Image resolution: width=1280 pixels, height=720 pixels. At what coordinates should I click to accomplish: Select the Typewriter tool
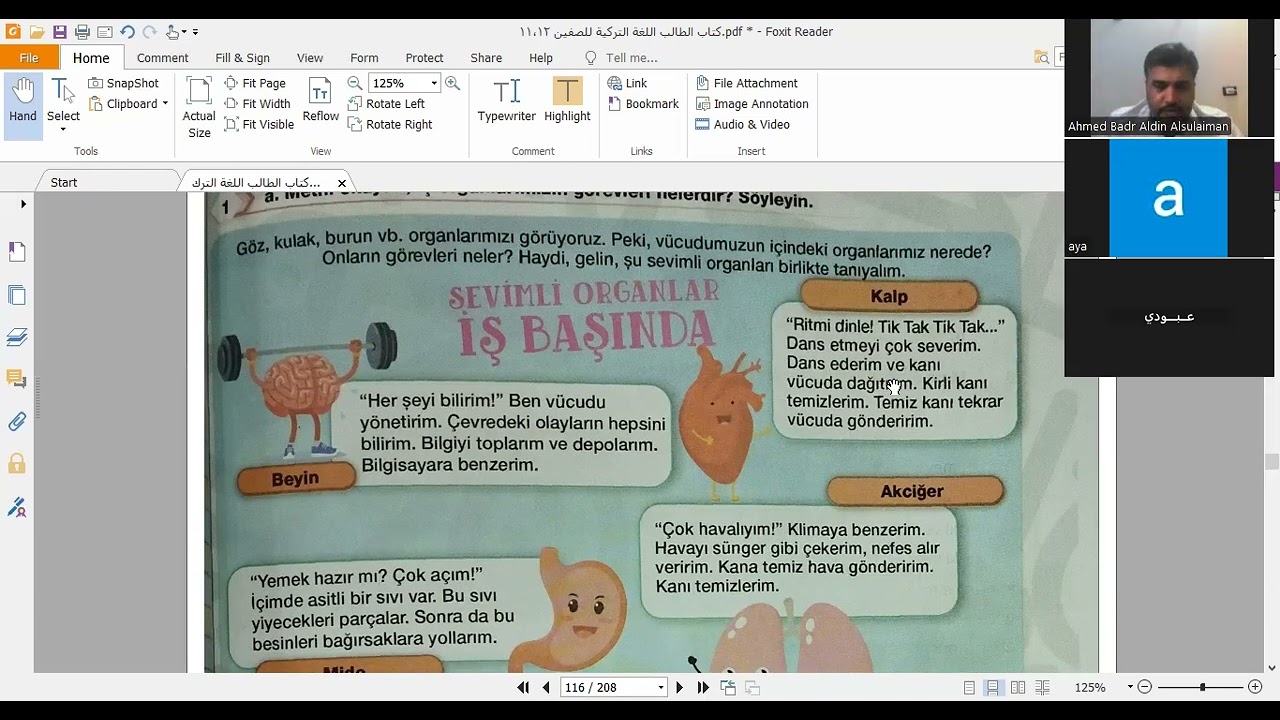click(x=507, y=101)
